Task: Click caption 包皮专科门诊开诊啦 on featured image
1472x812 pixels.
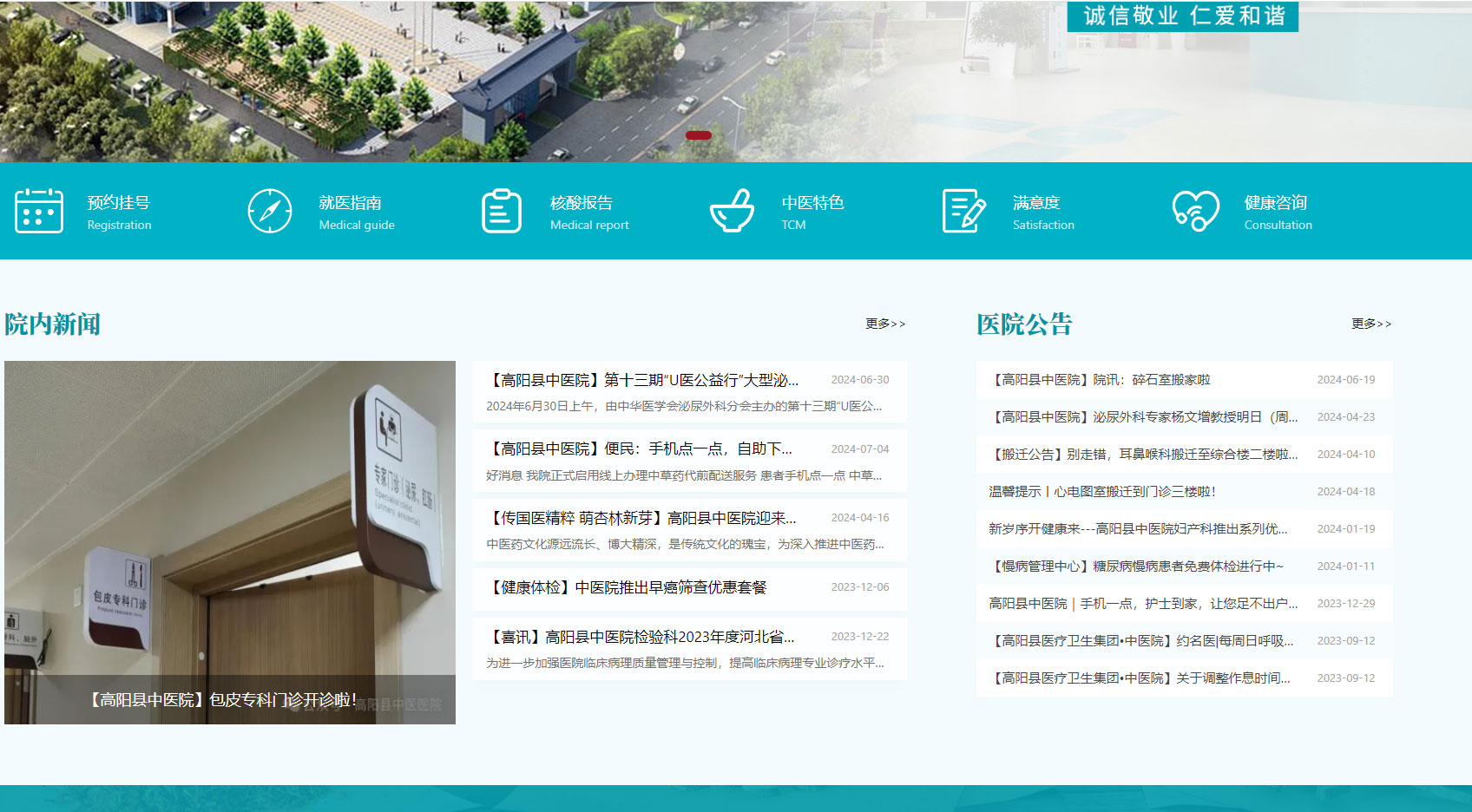Action: [x=223, y=699]
